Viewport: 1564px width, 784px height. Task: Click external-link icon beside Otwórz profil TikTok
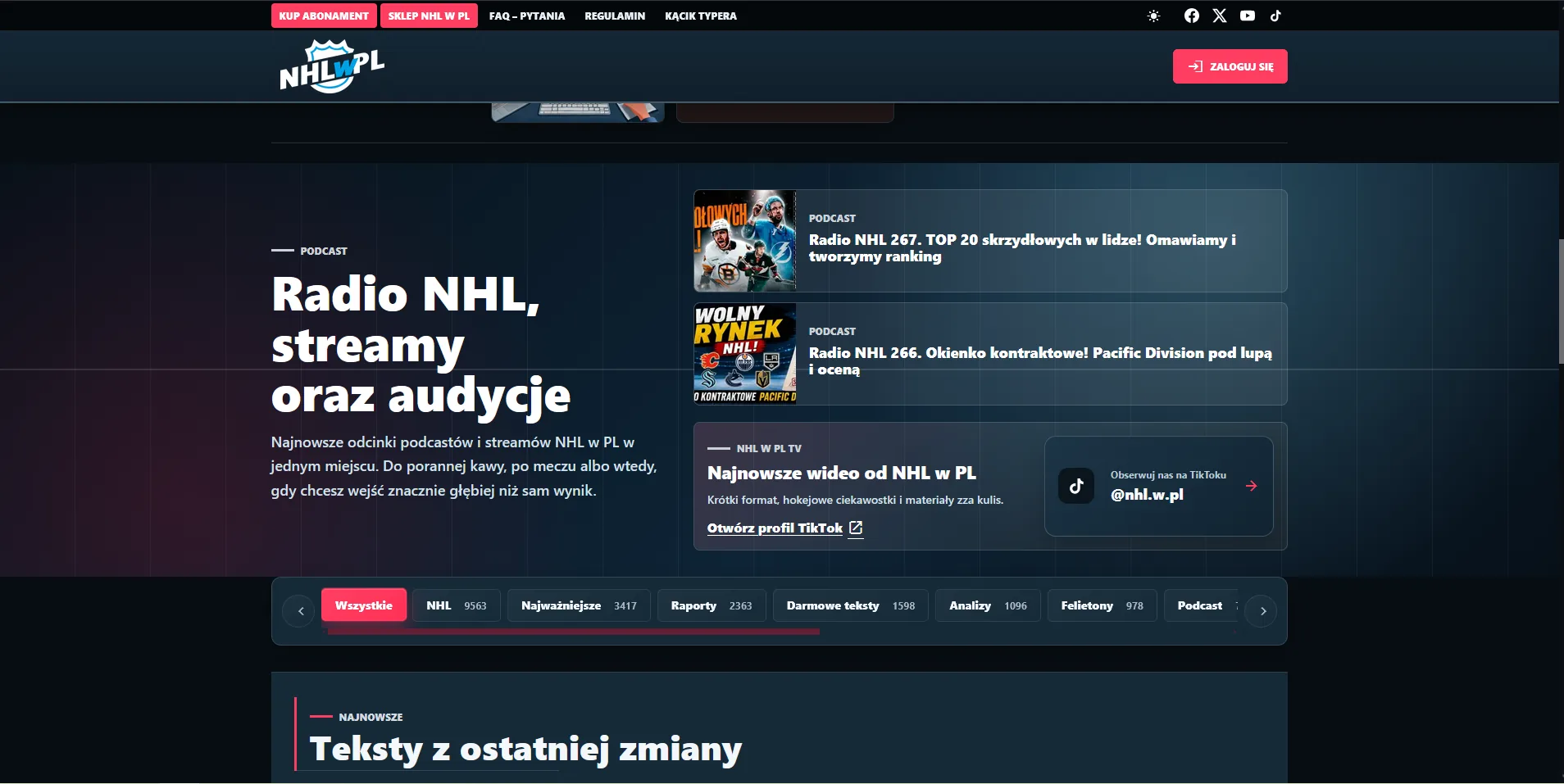click(856, 528)
